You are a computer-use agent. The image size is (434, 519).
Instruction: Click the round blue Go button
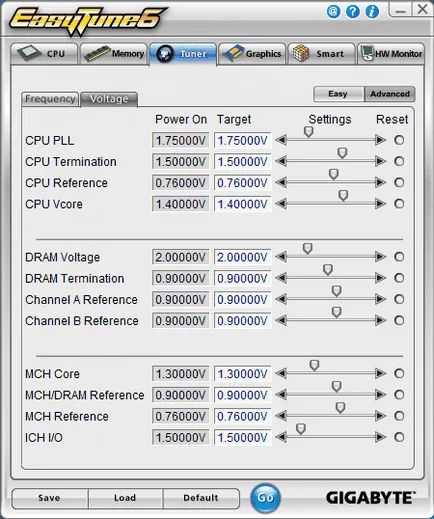(265, 498)
